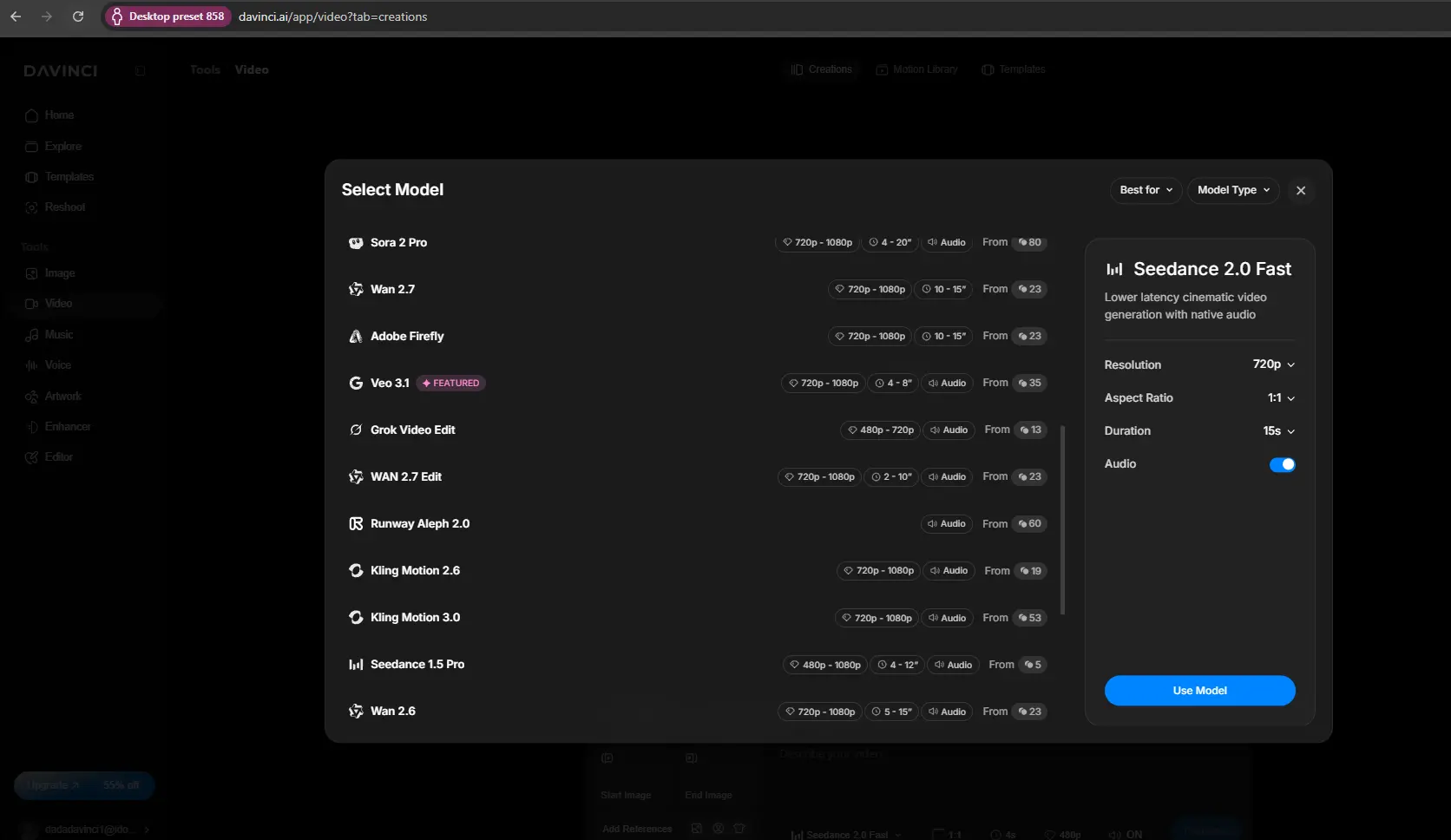Go back with the browser back arrow
Image resolution: width=1451 pixels, height=840 pixels.
click(16, 16)
